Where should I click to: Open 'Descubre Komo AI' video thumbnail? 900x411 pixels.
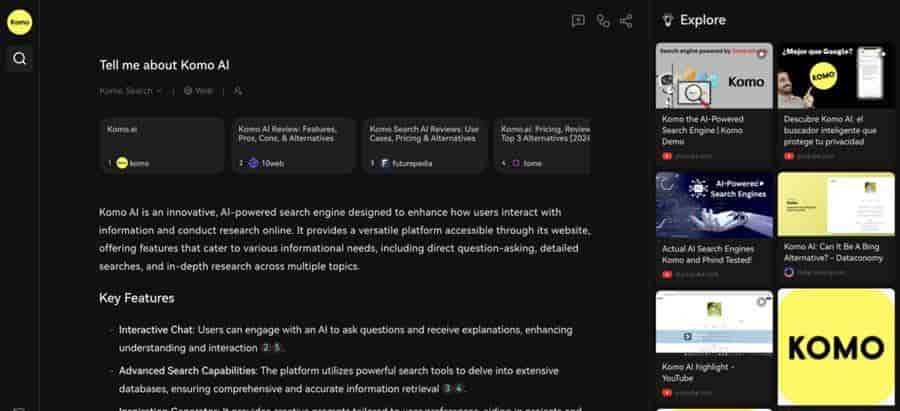(836, 76)
